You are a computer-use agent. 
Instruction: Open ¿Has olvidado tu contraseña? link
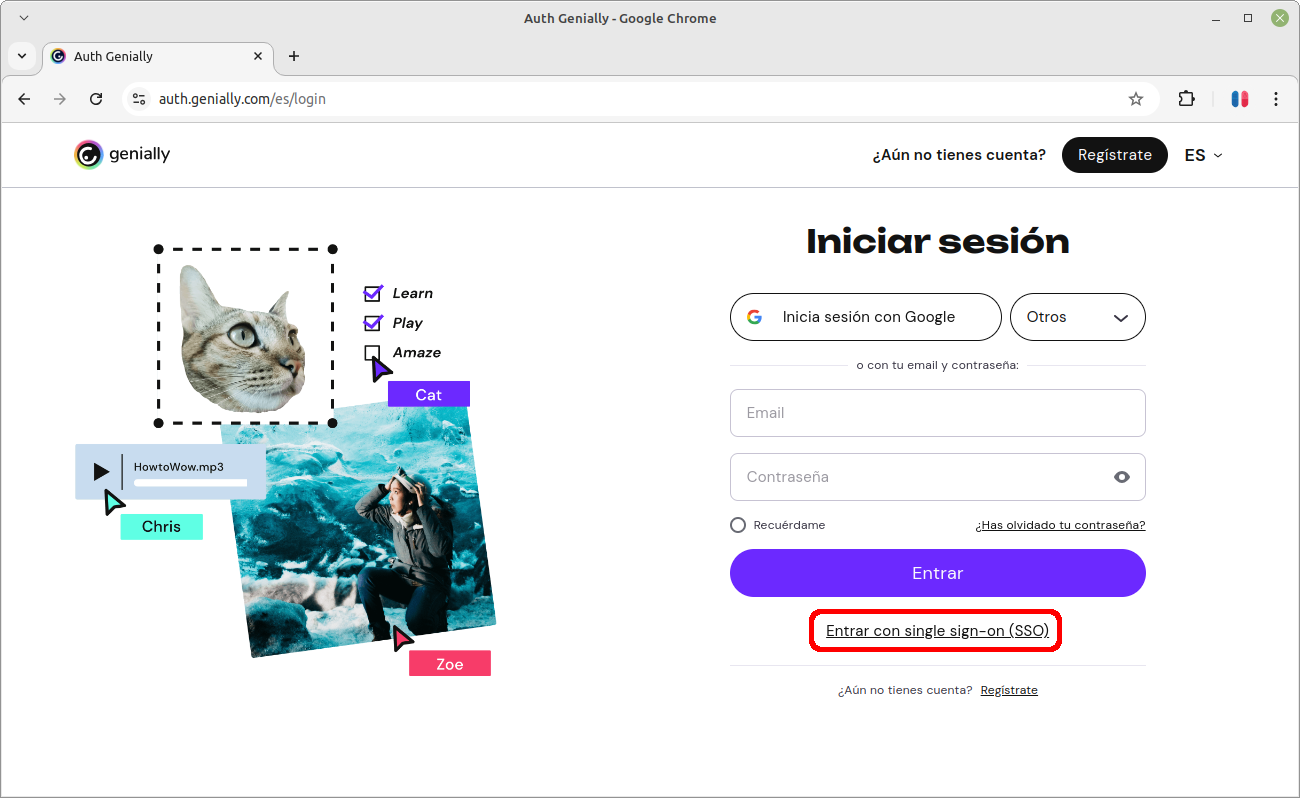coord(1061,525)
